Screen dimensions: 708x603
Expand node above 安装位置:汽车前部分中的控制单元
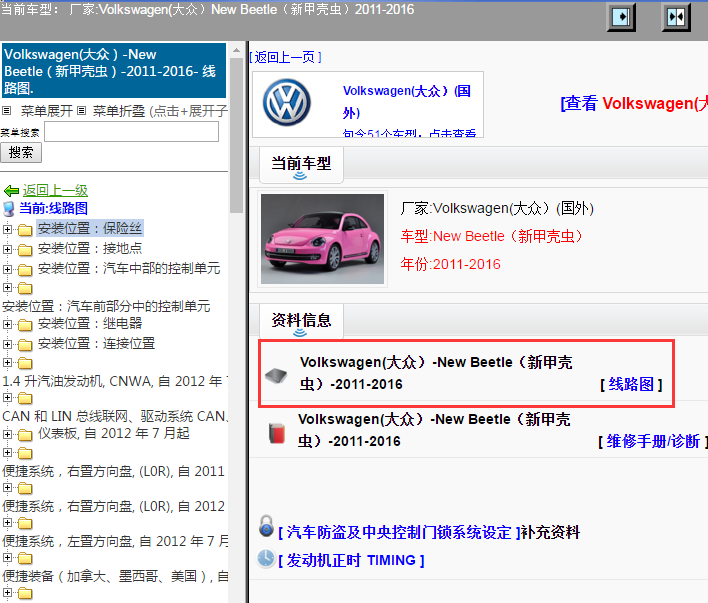point(7,287)
